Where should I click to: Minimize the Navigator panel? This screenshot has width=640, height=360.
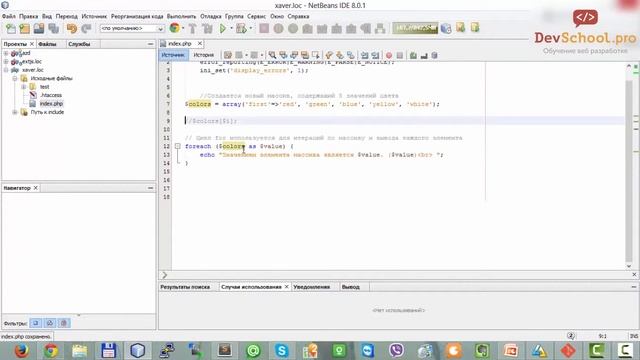[x=151, y=188]
